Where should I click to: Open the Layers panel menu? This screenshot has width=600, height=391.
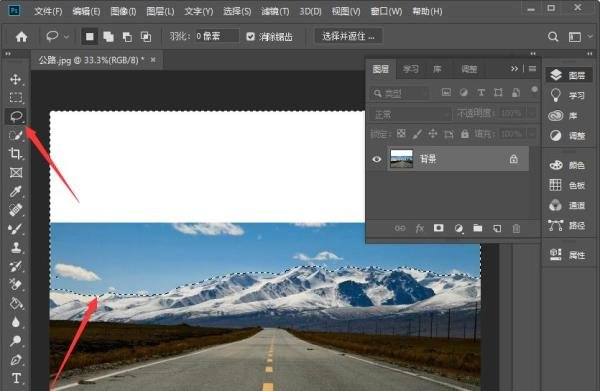[532, 69]
